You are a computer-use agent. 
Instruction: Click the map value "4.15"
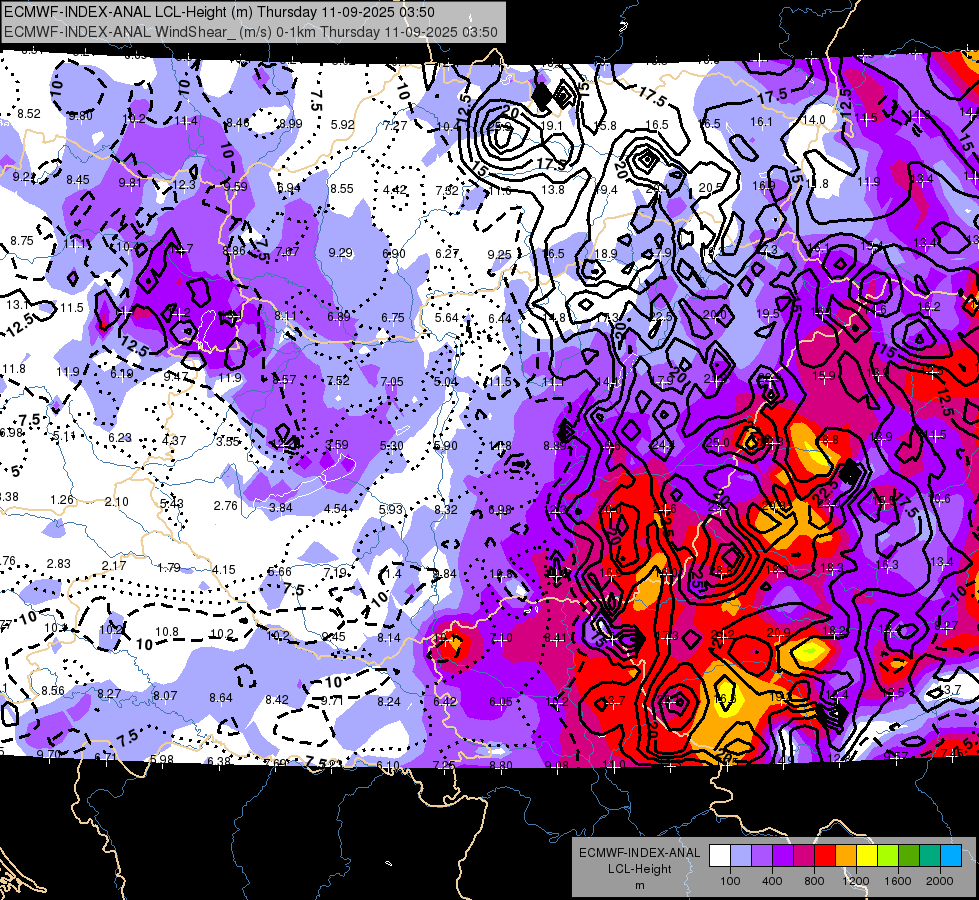coord(224,569)
